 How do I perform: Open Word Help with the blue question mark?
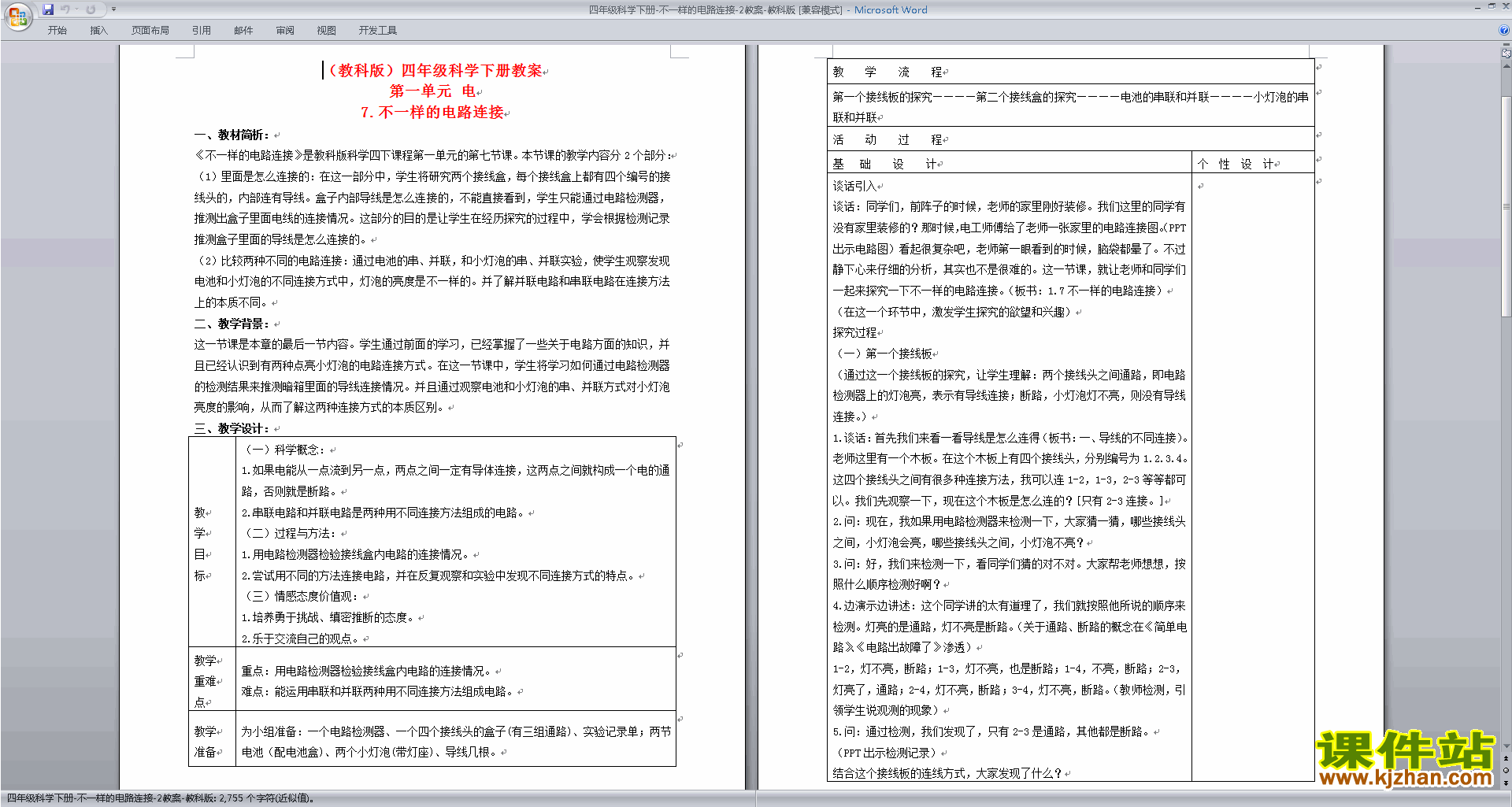point(1504,31)
